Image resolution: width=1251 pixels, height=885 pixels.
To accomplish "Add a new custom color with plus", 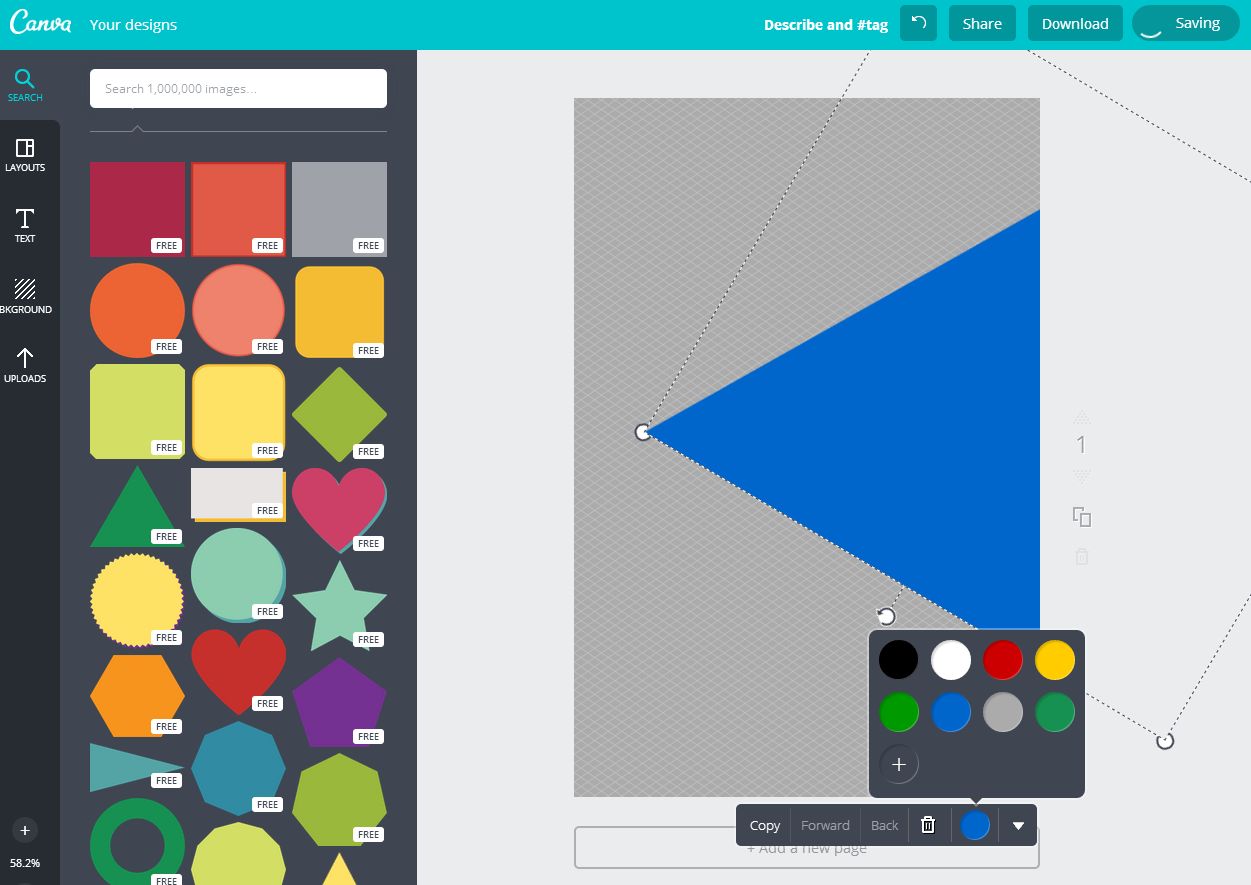I will pyautogui.click(x=898, y=765).
